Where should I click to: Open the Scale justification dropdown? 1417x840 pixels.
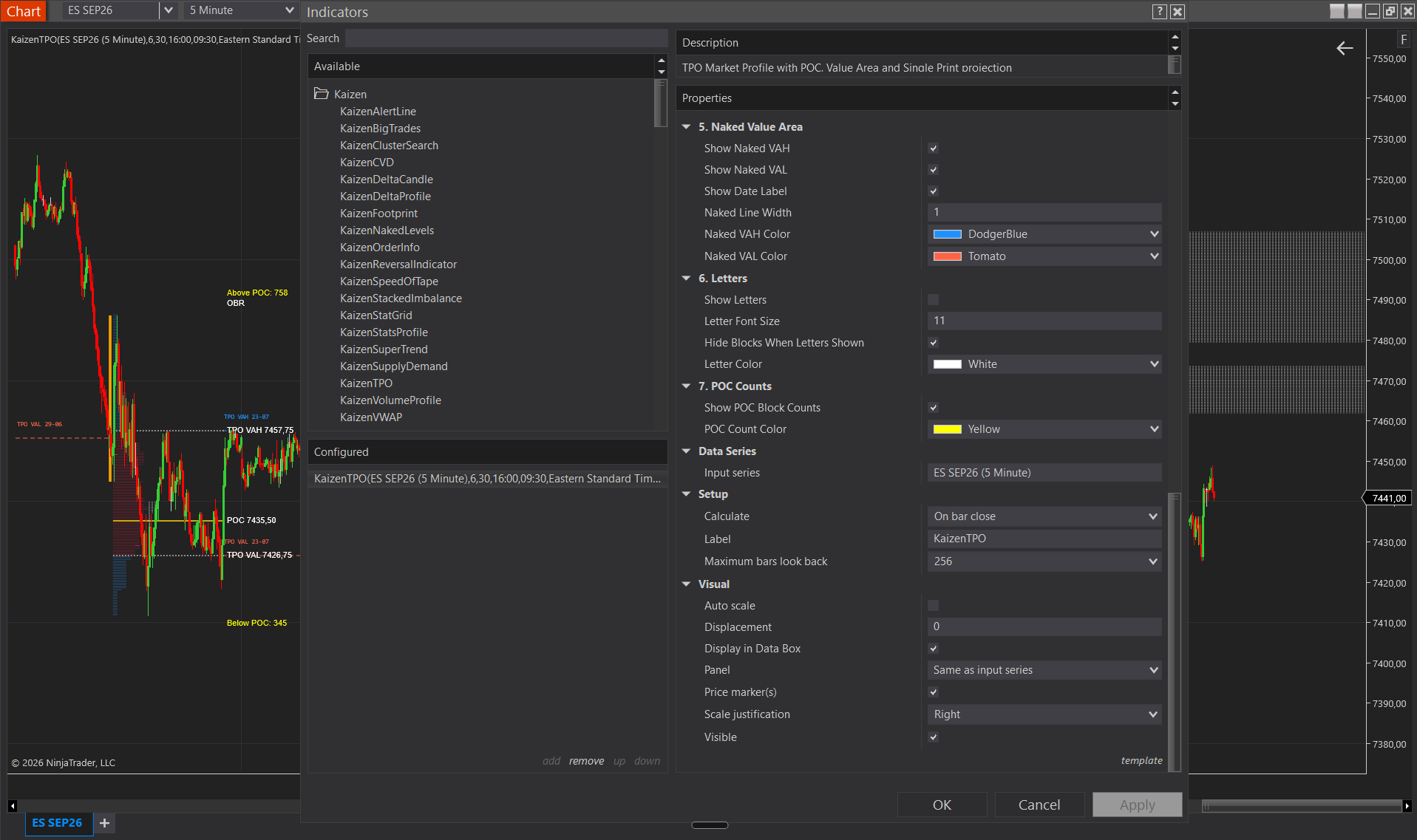[1044, 714]
